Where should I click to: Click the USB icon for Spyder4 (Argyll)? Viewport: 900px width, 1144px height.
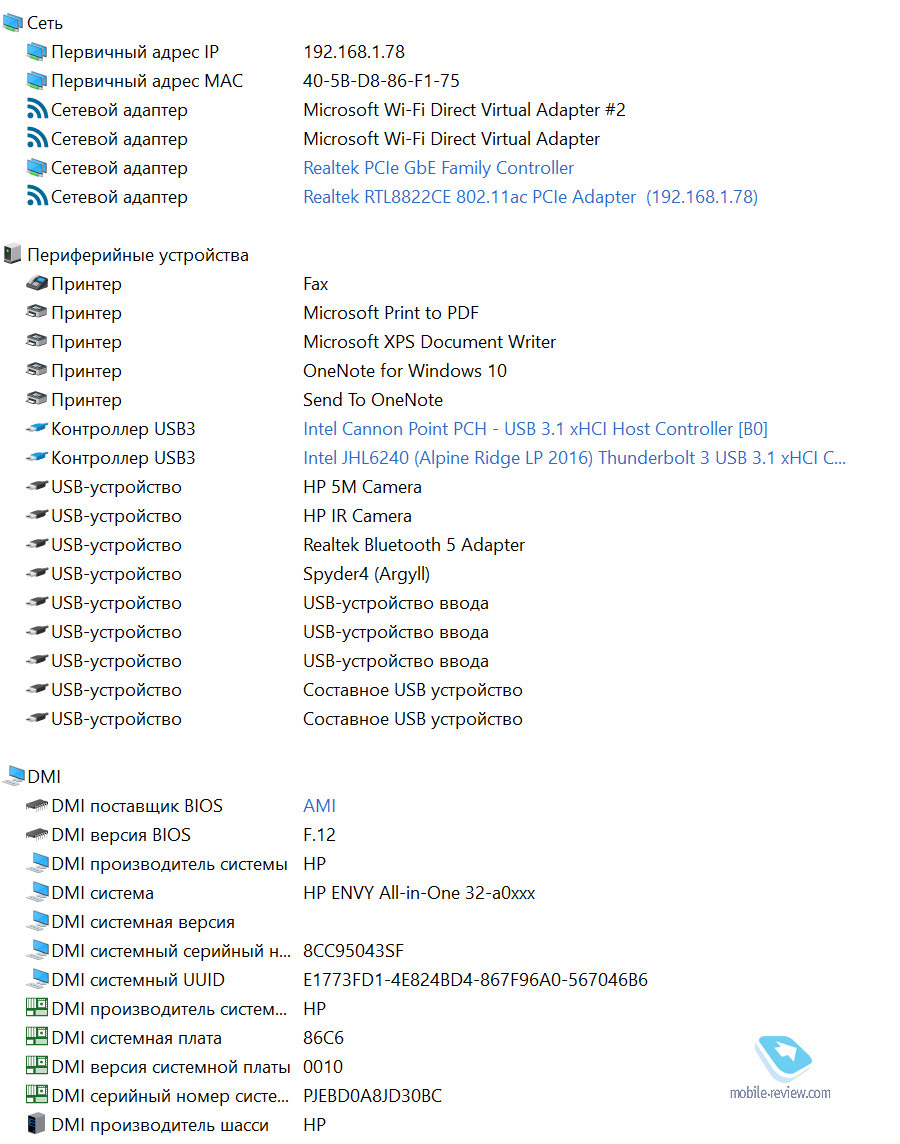(x=36, y=573)
